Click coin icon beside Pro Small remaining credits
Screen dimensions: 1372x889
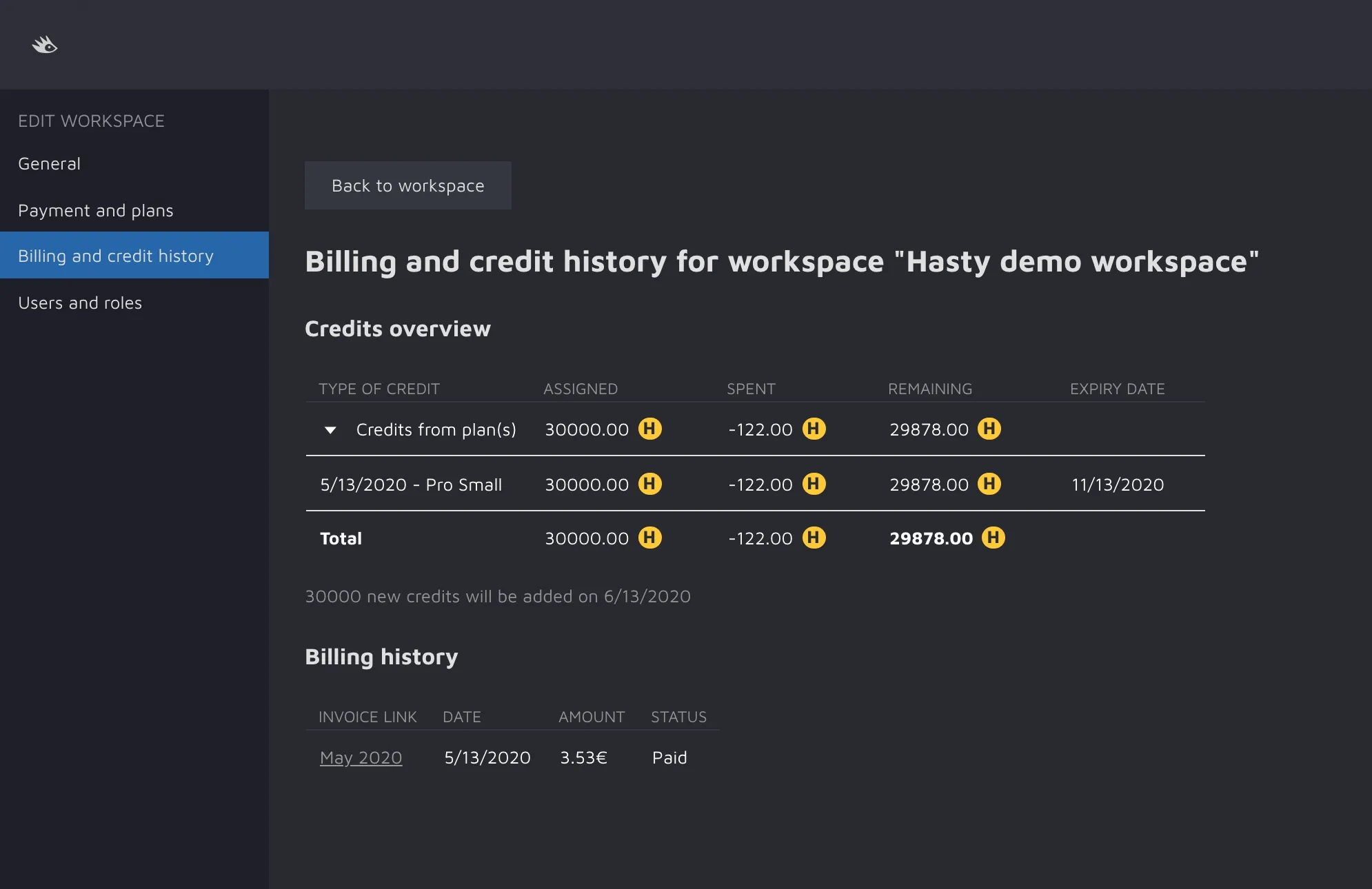pos(989,484)
